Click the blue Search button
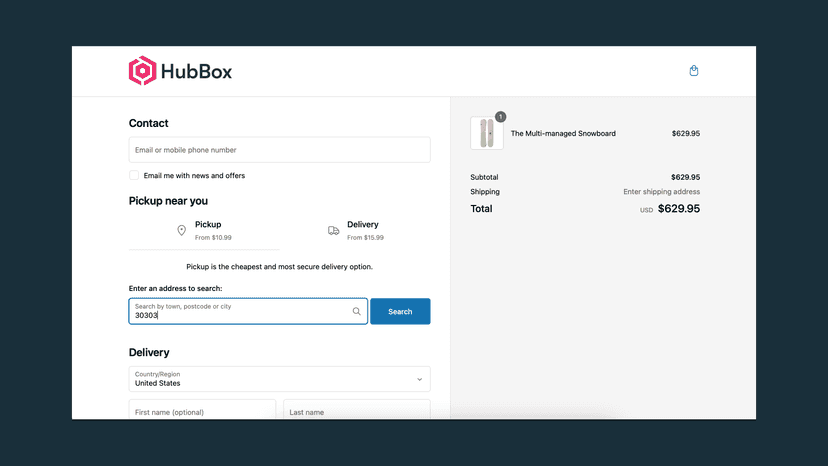 [x=400, y=311]
